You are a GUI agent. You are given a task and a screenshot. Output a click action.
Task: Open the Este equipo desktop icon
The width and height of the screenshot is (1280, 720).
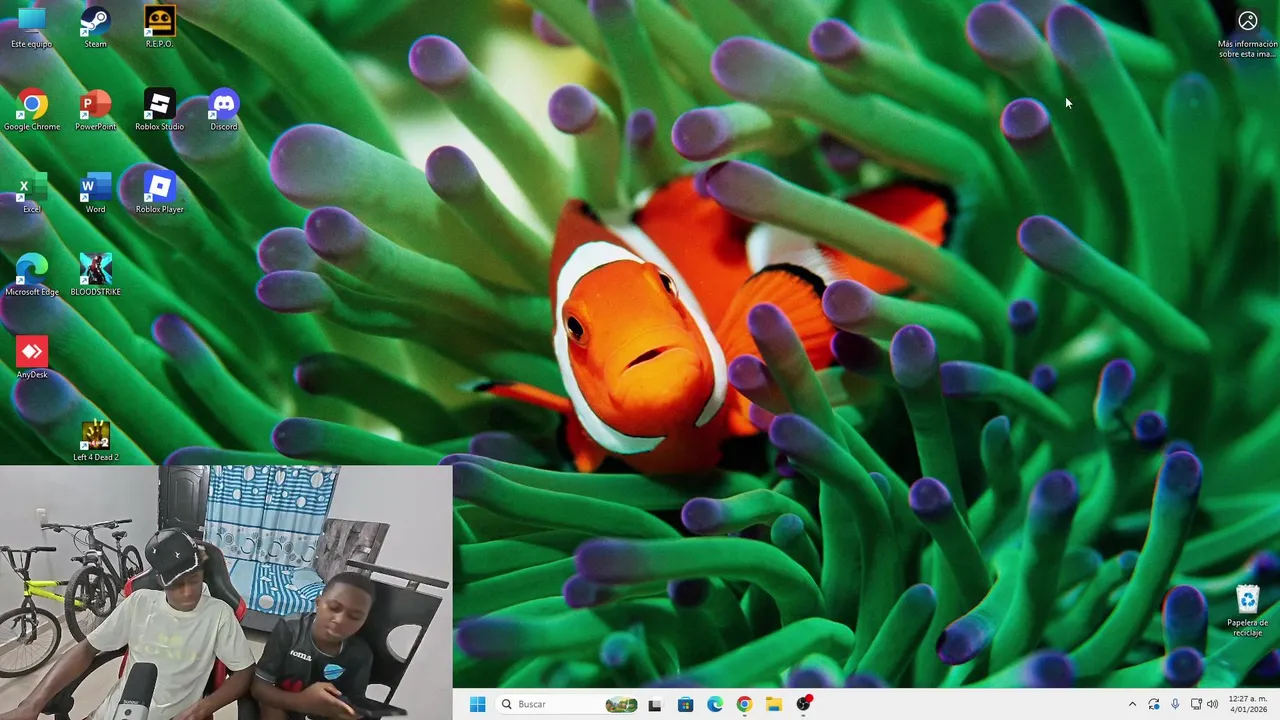click(x=32, y=26)
